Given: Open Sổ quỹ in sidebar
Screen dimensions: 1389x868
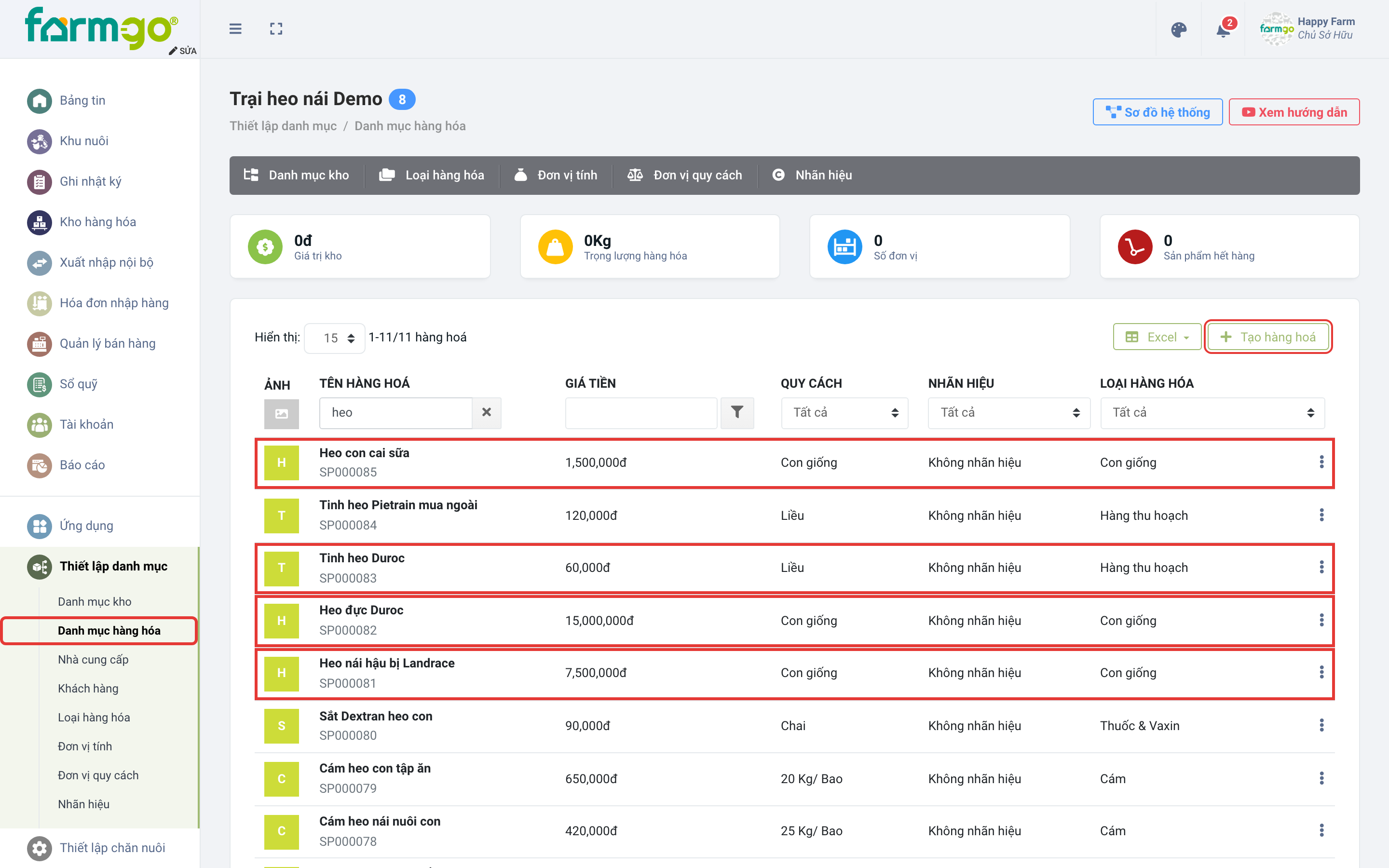Looking at the screenshot, I should click(62, 384).
